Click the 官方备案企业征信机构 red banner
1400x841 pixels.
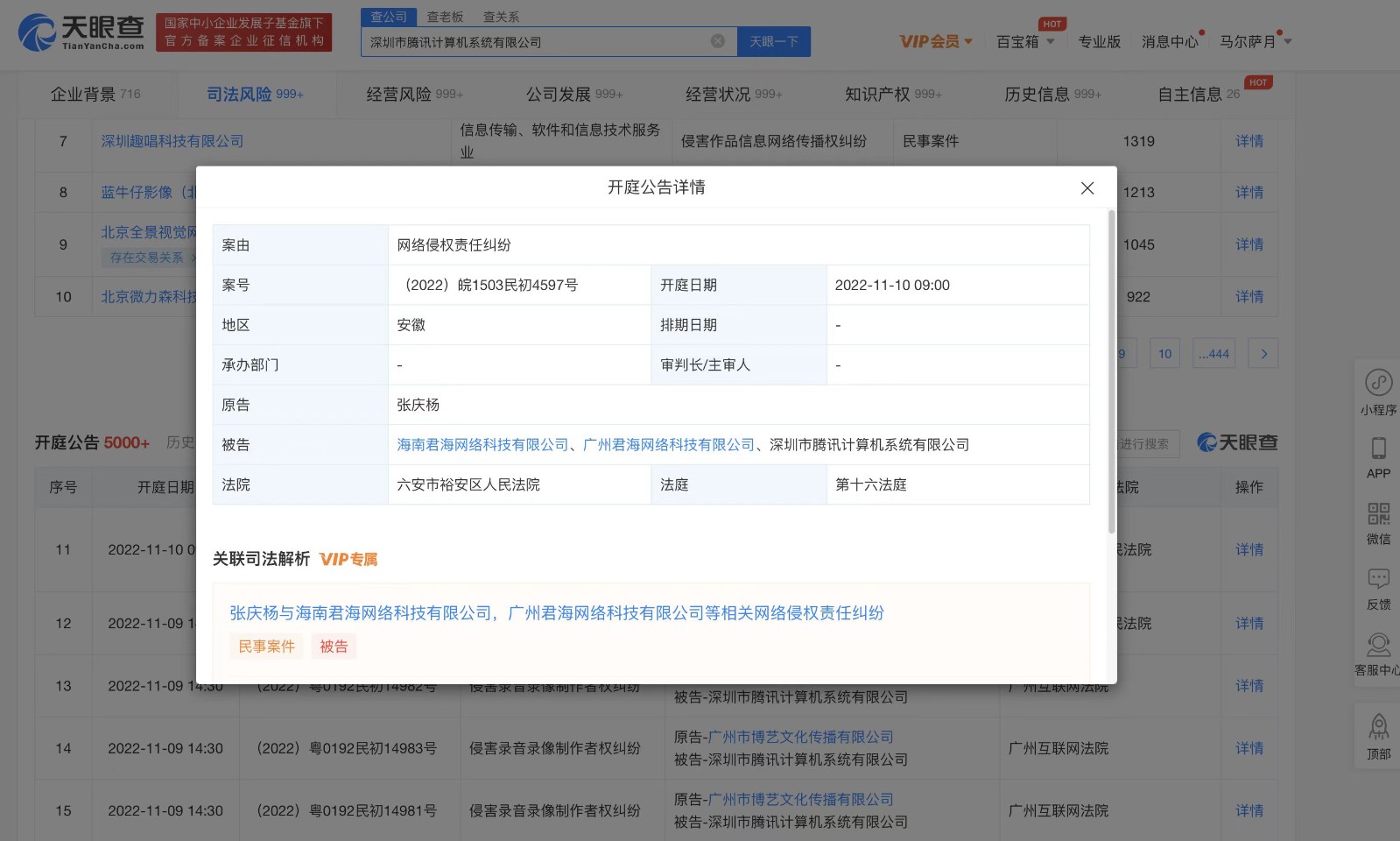point(244,32)
